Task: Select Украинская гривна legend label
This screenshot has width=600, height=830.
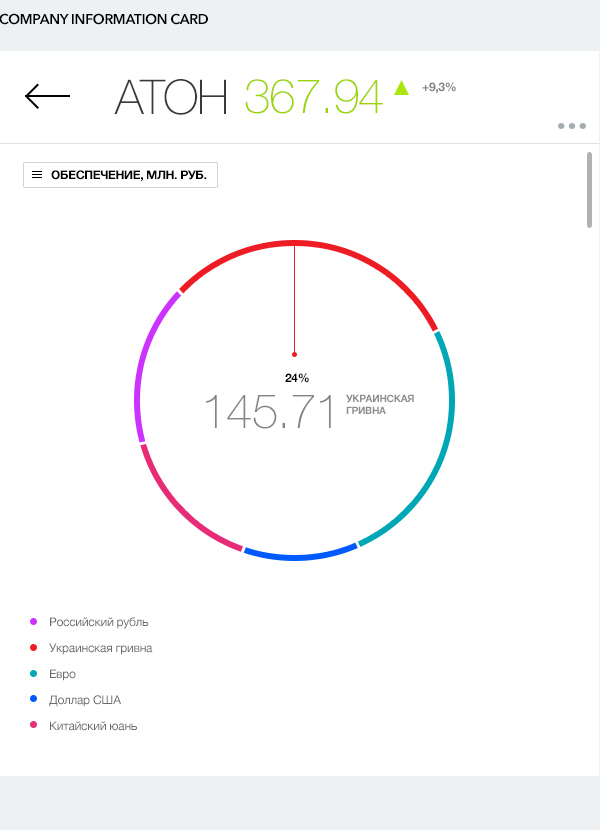Action: [101, 648]
